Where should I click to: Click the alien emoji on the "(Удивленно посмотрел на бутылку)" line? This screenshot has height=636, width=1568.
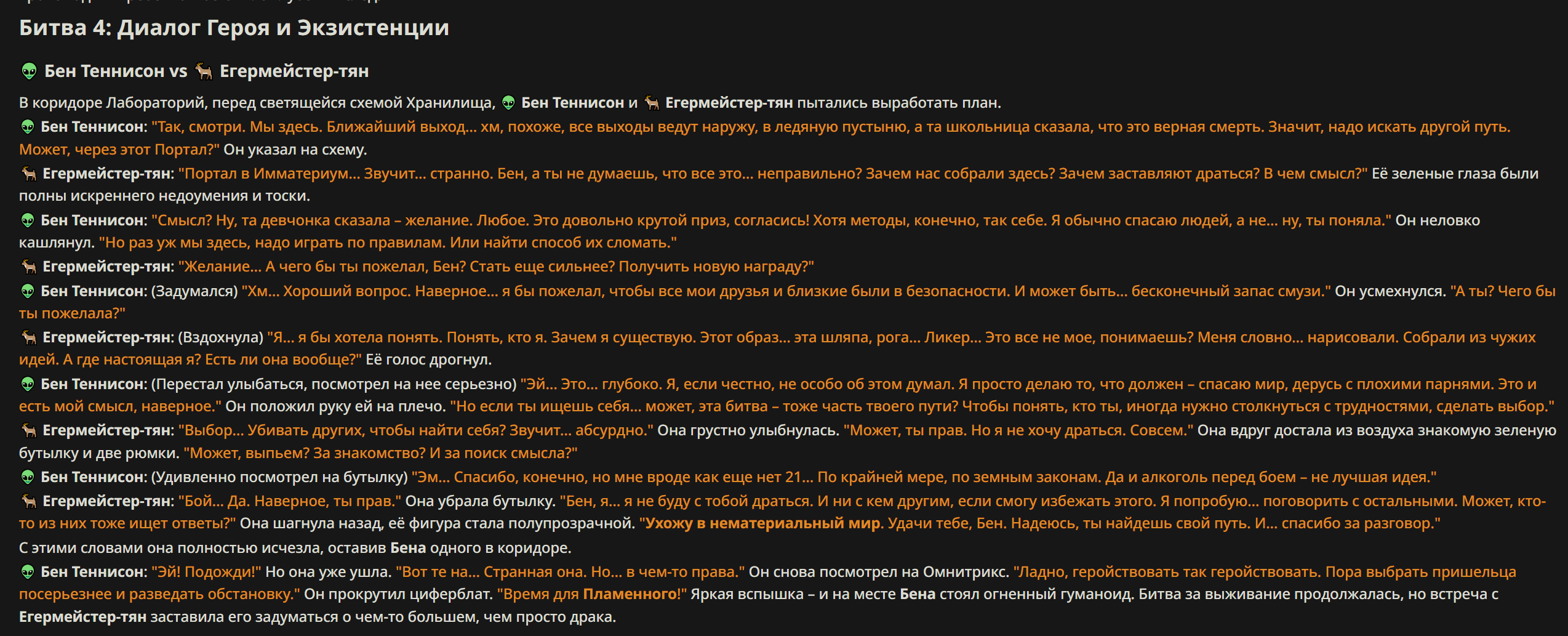(x=28, y=477)
